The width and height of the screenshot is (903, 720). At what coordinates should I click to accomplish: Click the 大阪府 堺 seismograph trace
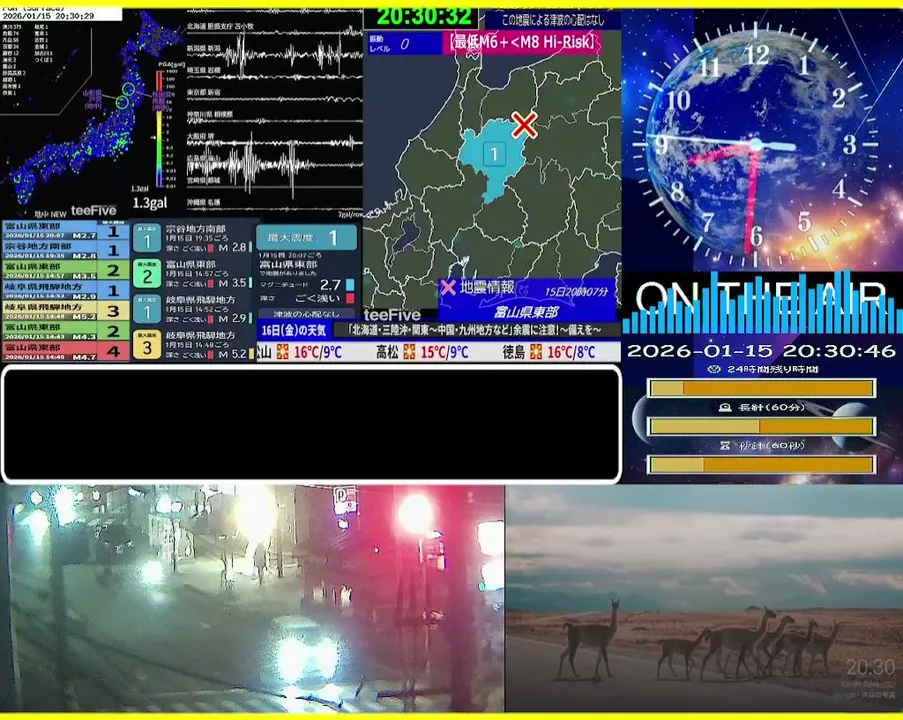275,142
